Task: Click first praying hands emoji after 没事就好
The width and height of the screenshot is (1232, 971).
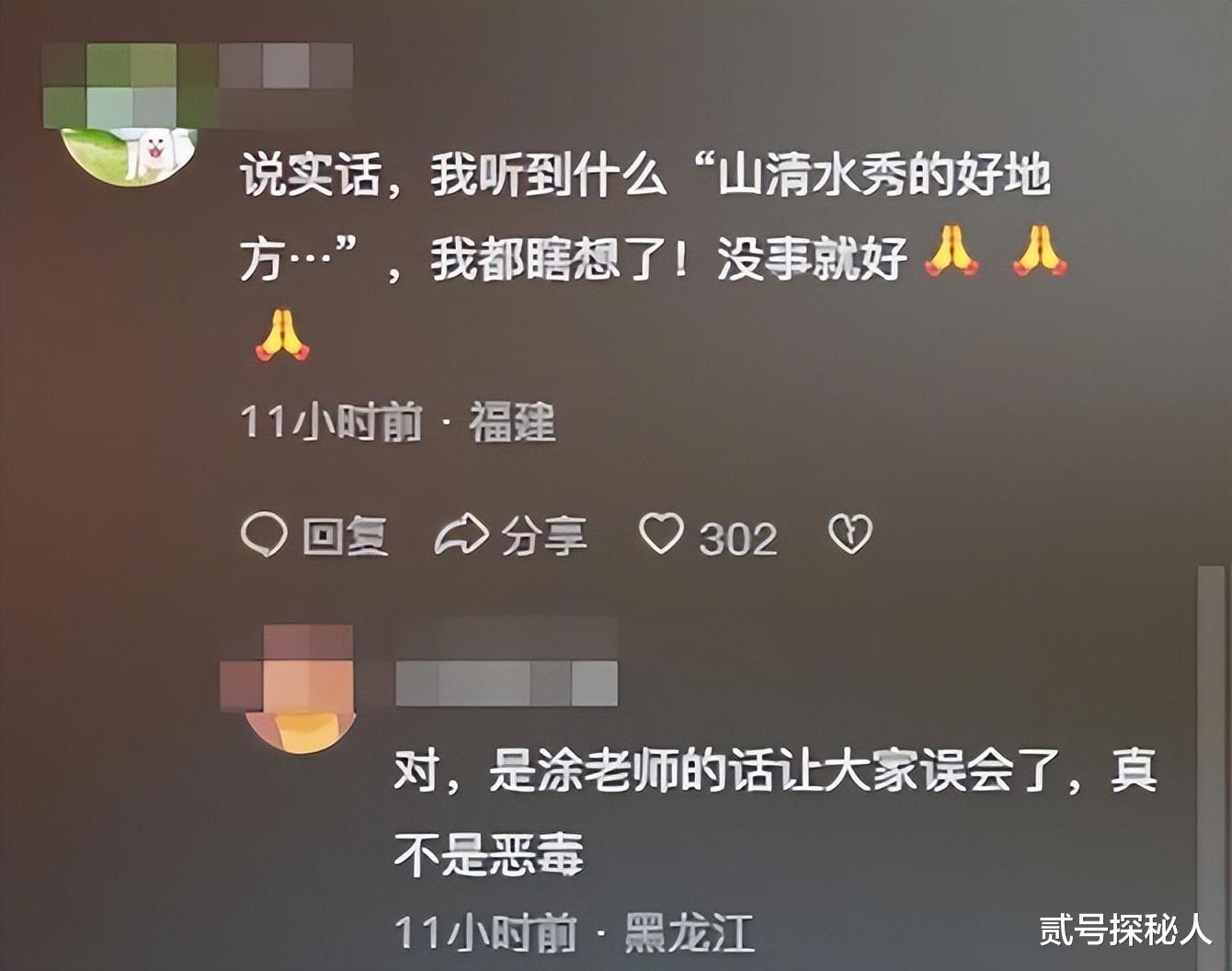Action: pos(952,252)
